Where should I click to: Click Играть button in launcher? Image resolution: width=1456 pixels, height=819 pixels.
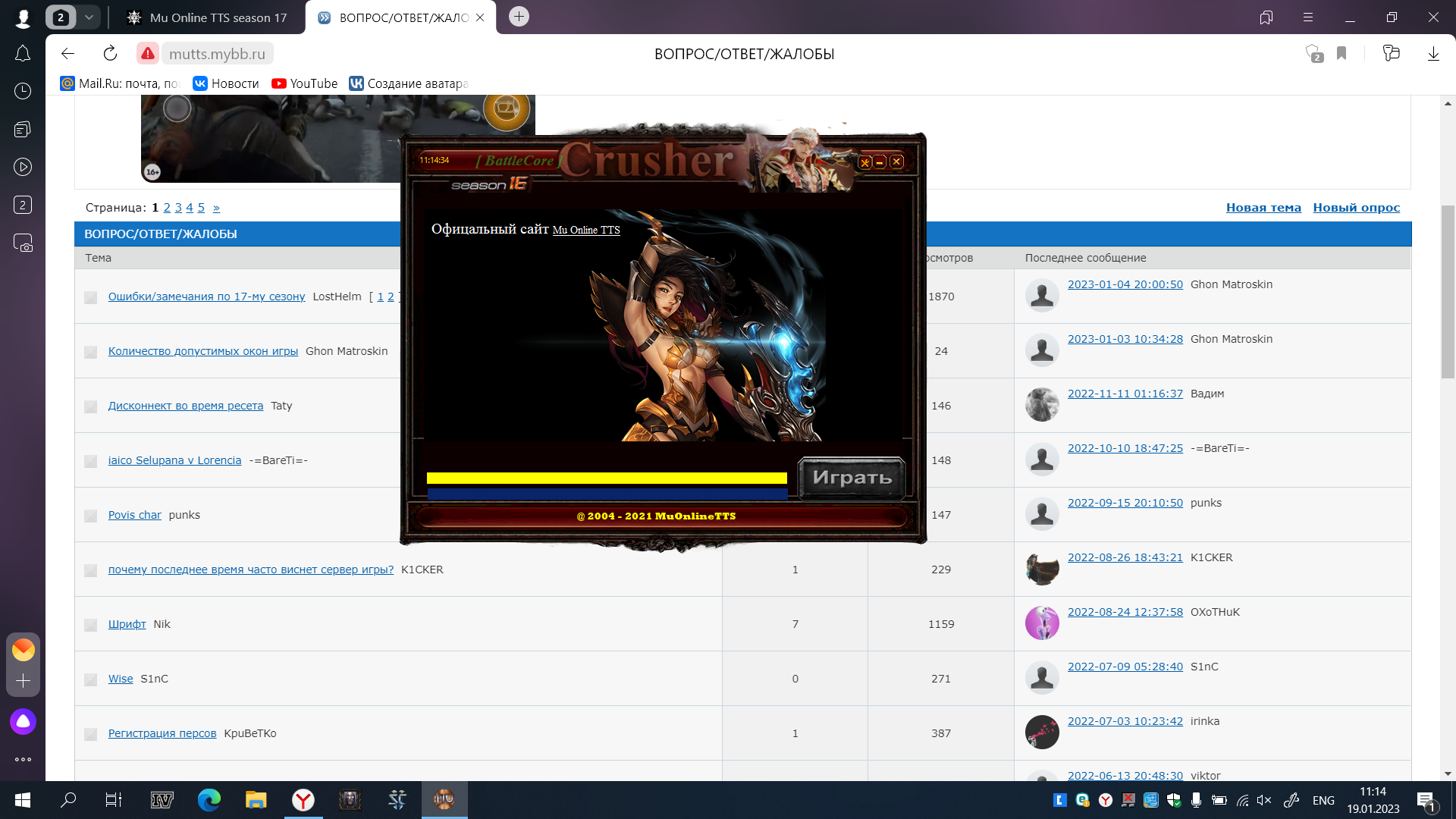tap(852, 478)
